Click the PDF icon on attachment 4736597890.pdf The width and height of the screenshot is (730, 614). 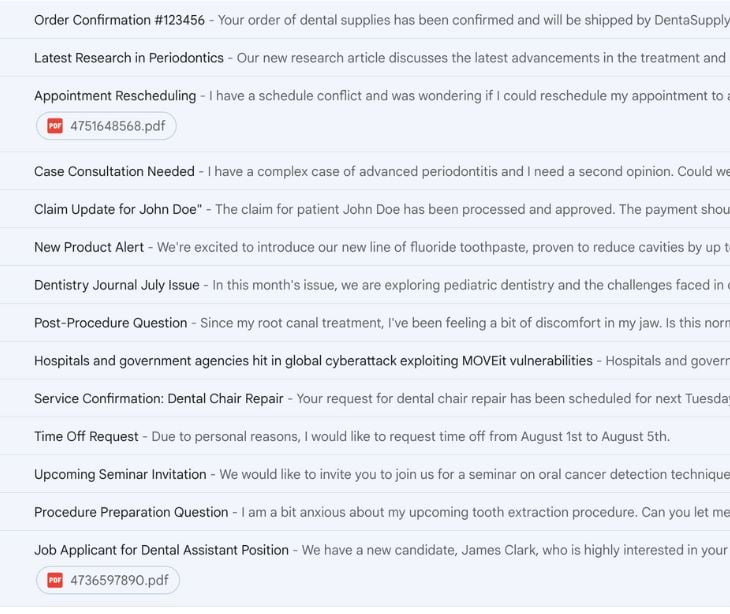(x=55, y=580)
